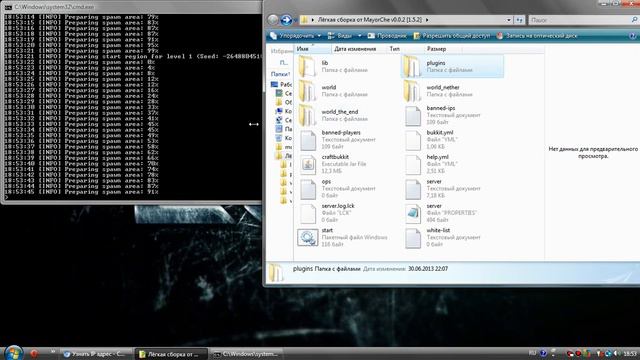Select the world_the_end folder icon
The height and width of the screenshot is (360, 640).
[307, 115]
